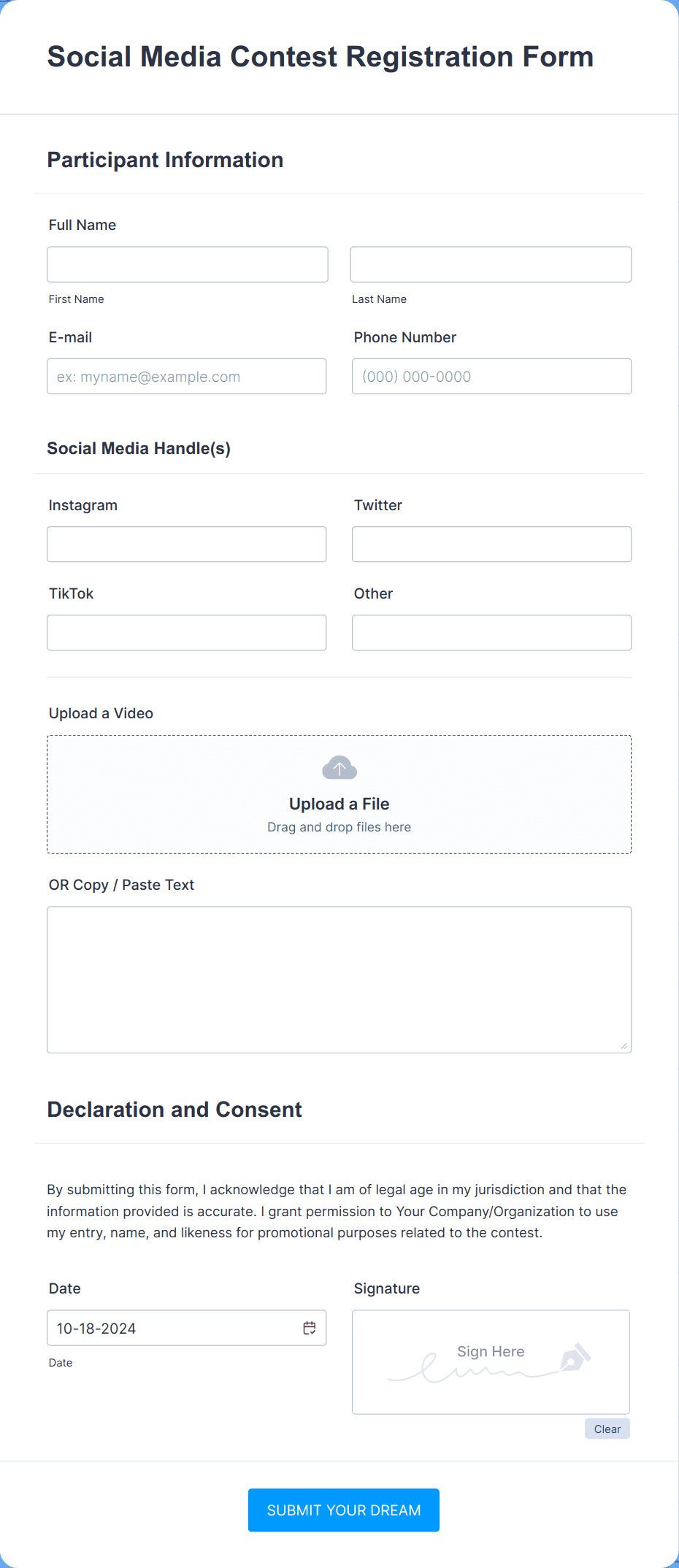Open the calendar icon beside the date
This screenshot has width=679, height=1568.
coord(310,1328)
